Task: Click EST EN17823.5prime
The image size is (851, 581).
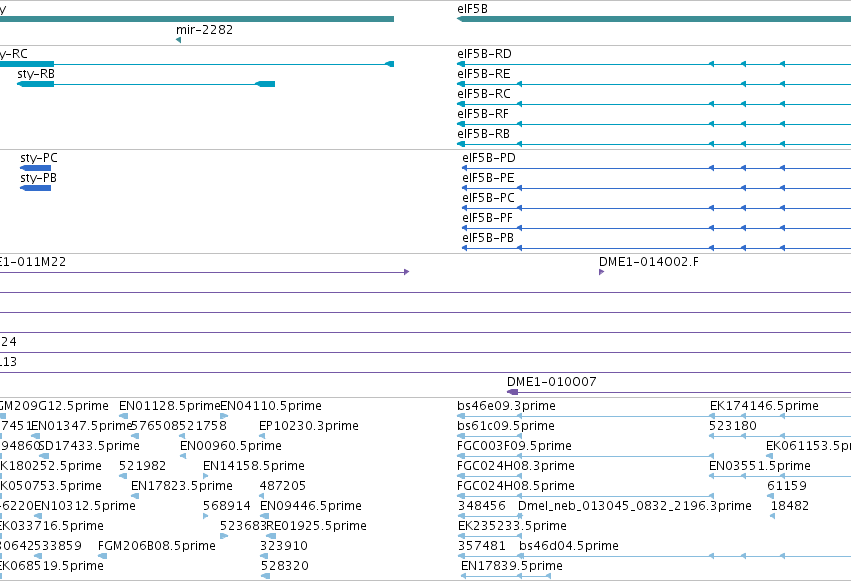Action: [x=182, y=486]
